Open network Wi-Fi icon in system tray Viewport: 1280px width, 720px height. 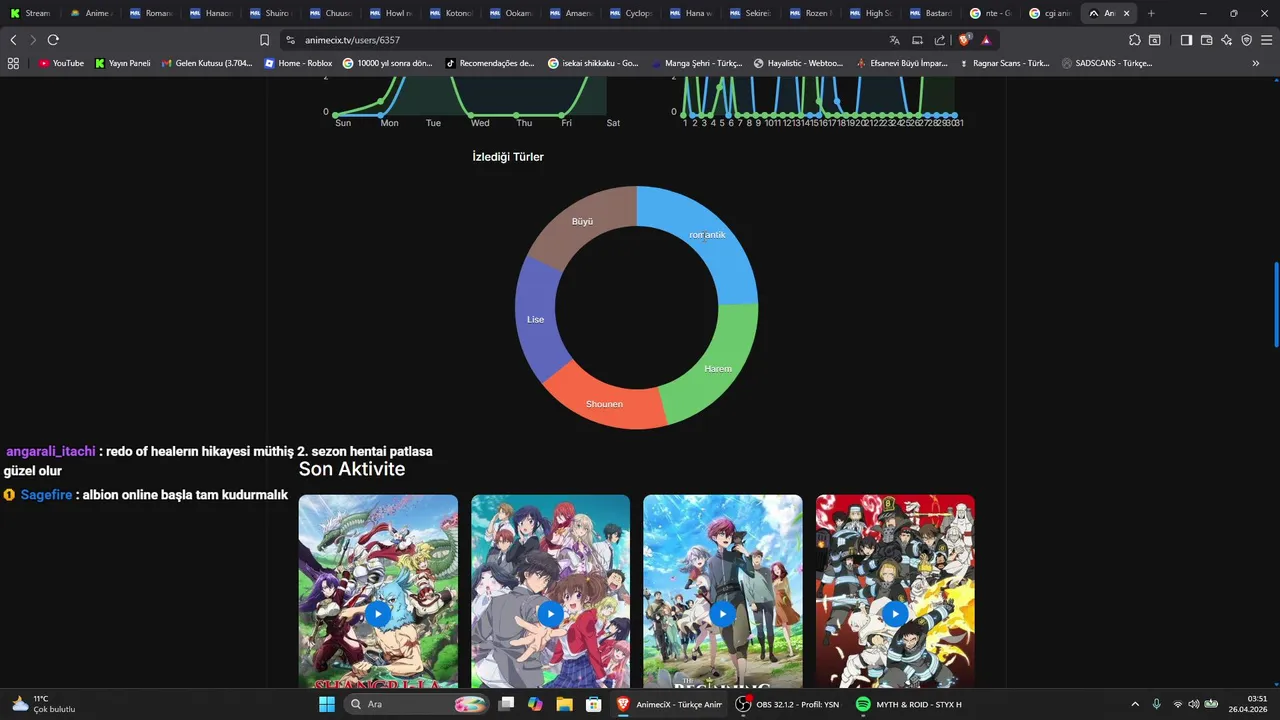[x=1177, y=704]
